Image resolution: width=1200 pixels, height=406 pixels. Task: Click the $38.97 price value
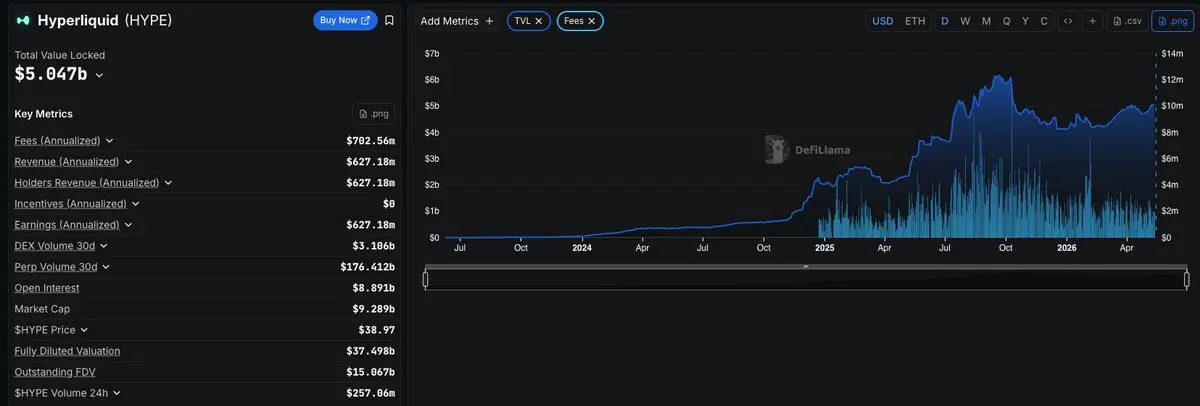(x=376, y=330)
